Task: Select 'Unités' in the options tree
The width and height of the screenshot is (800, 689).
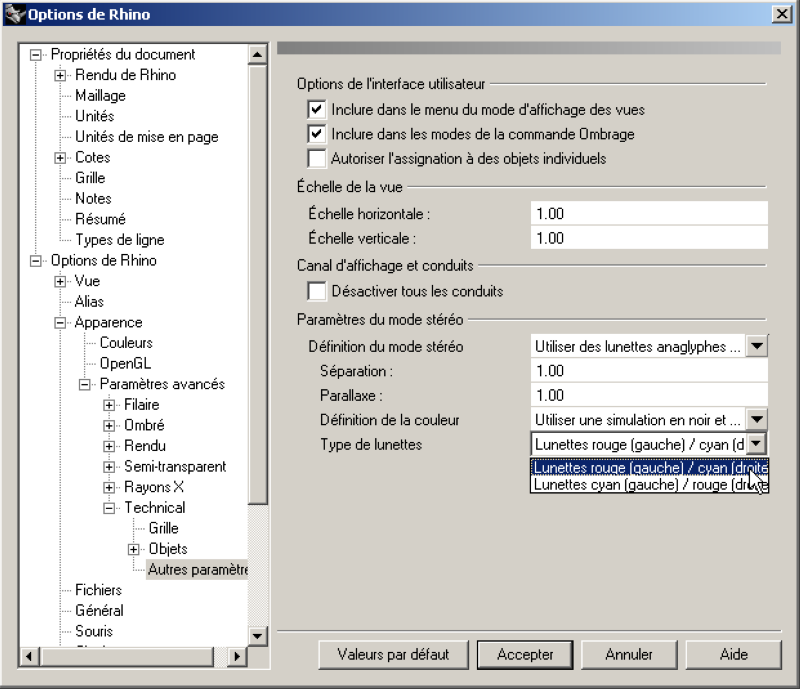Action: [x=94, y=116]
